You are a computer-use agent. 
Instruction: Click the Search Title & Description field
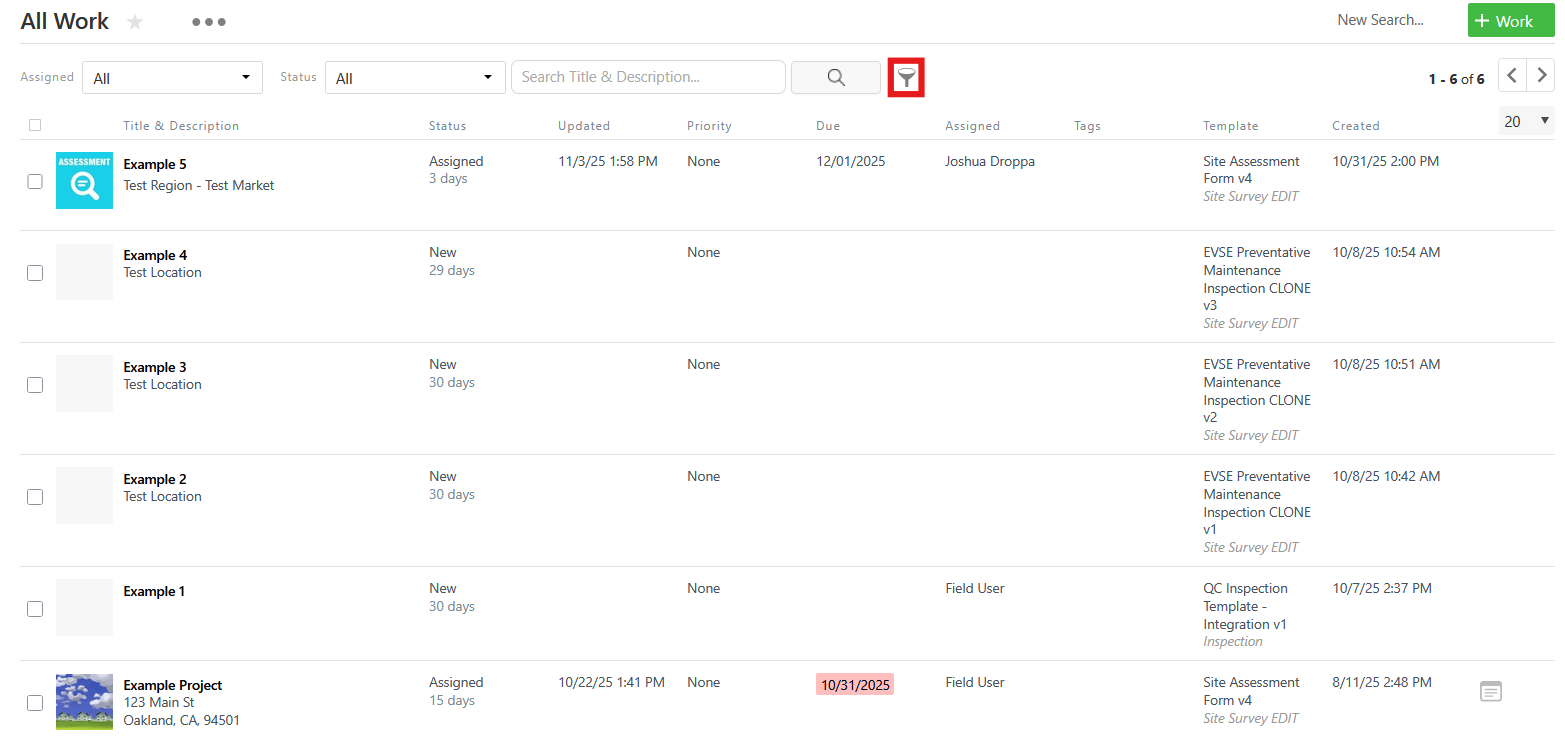pos(647,77)
